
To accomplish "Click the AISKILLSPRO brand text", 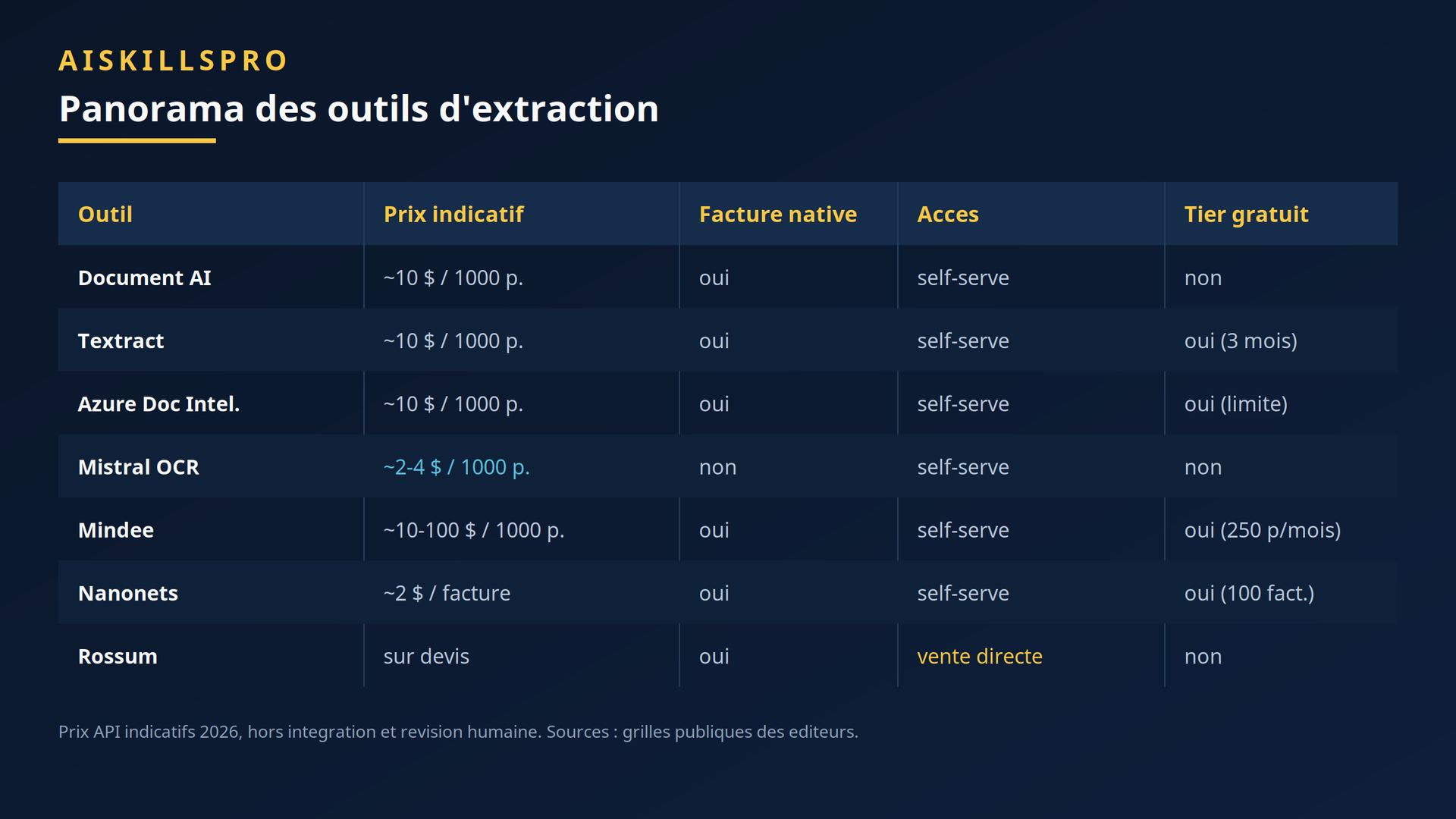I will click(x=173, y=61).
